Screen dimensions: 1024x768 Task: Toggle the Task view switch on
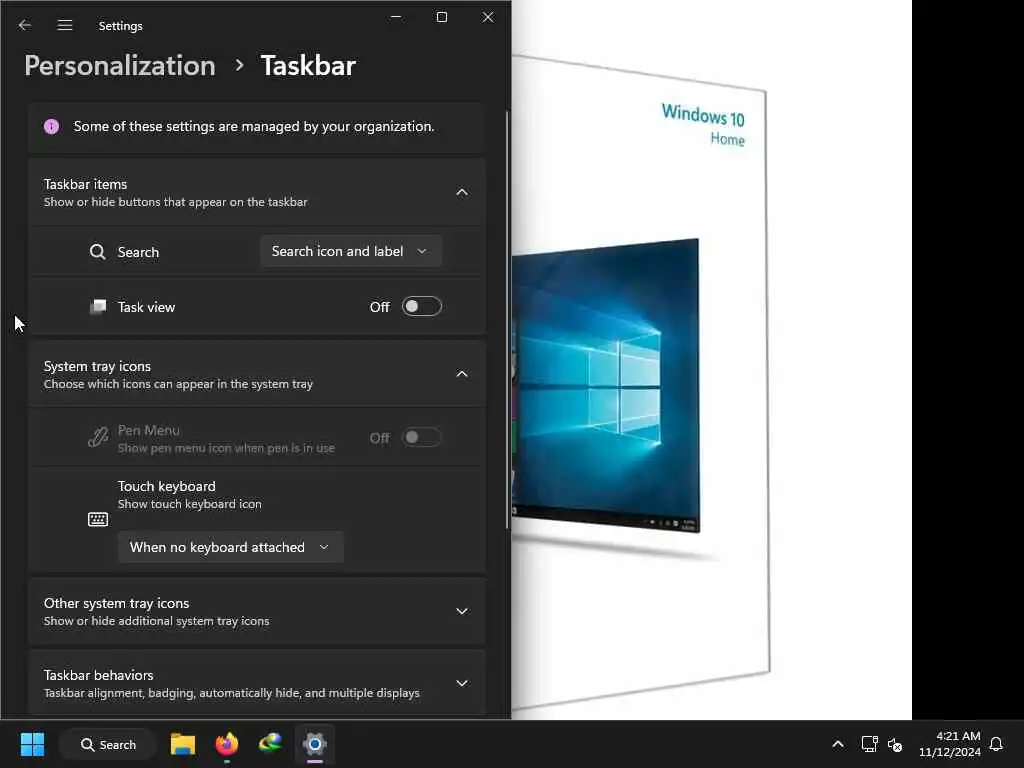pos(421,307)
